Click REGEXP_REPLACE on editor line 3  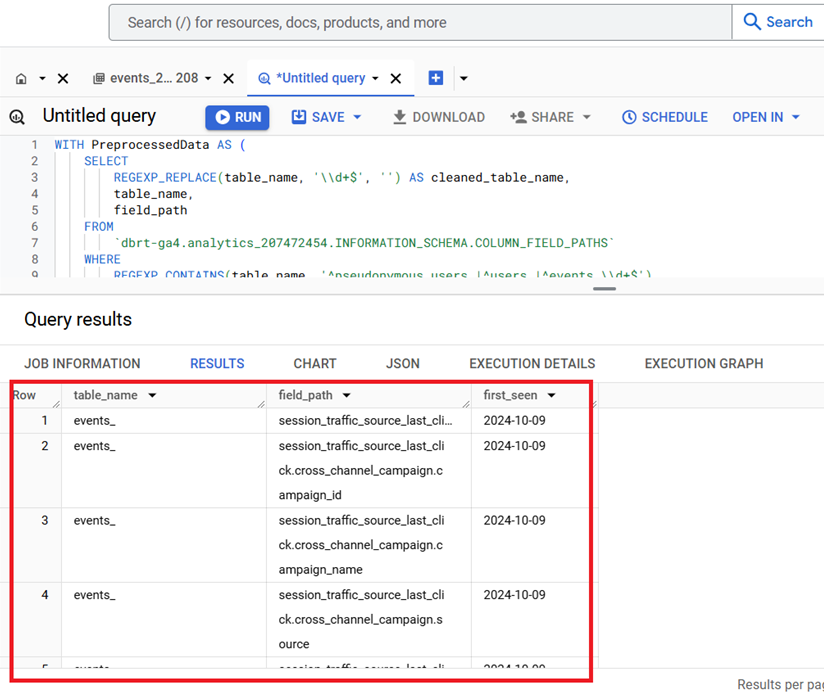[x=165, y=178]
